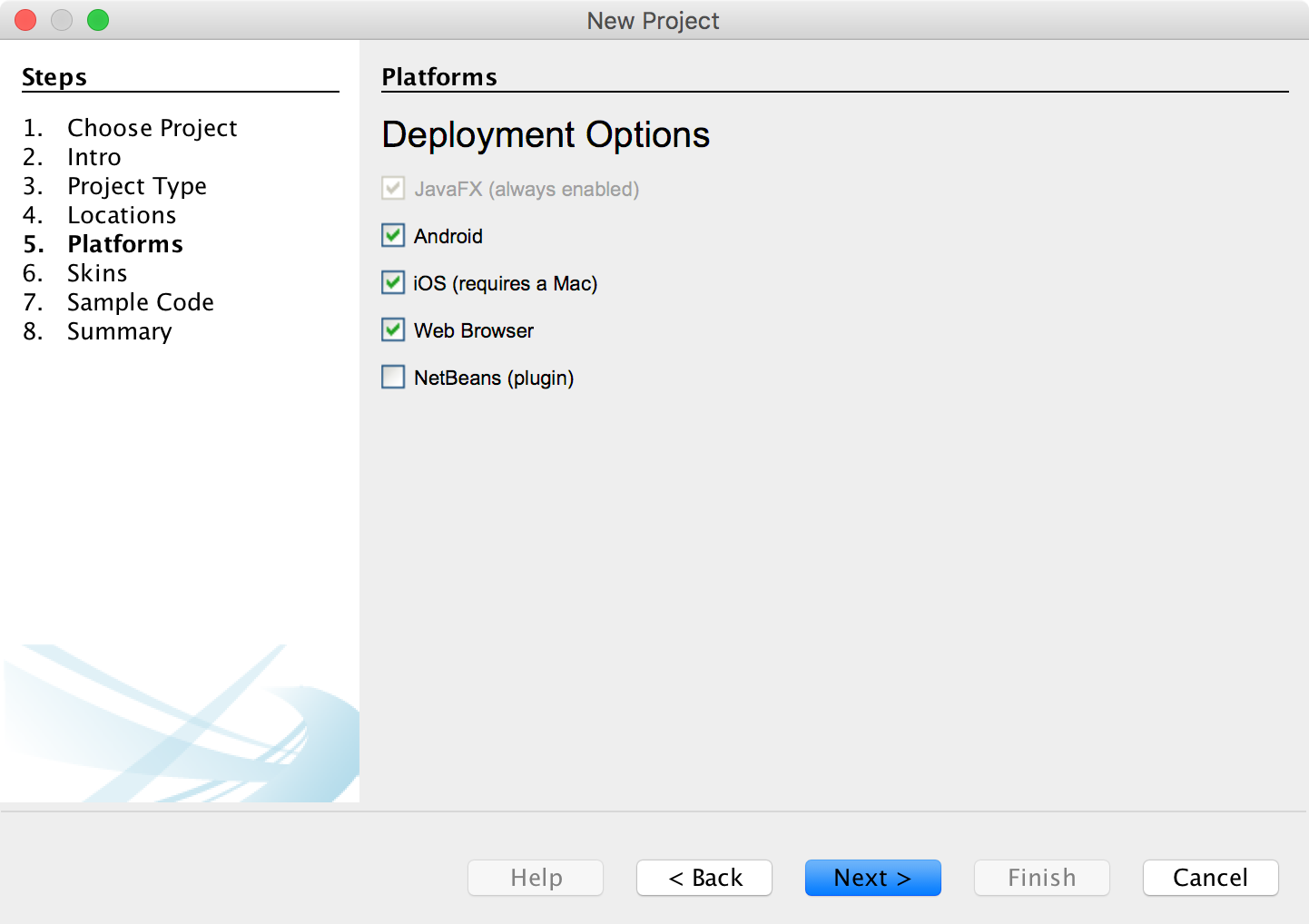This screenshot has width=1309, height=924.
Task: Click the Help button
Action: tap(536, 878)
